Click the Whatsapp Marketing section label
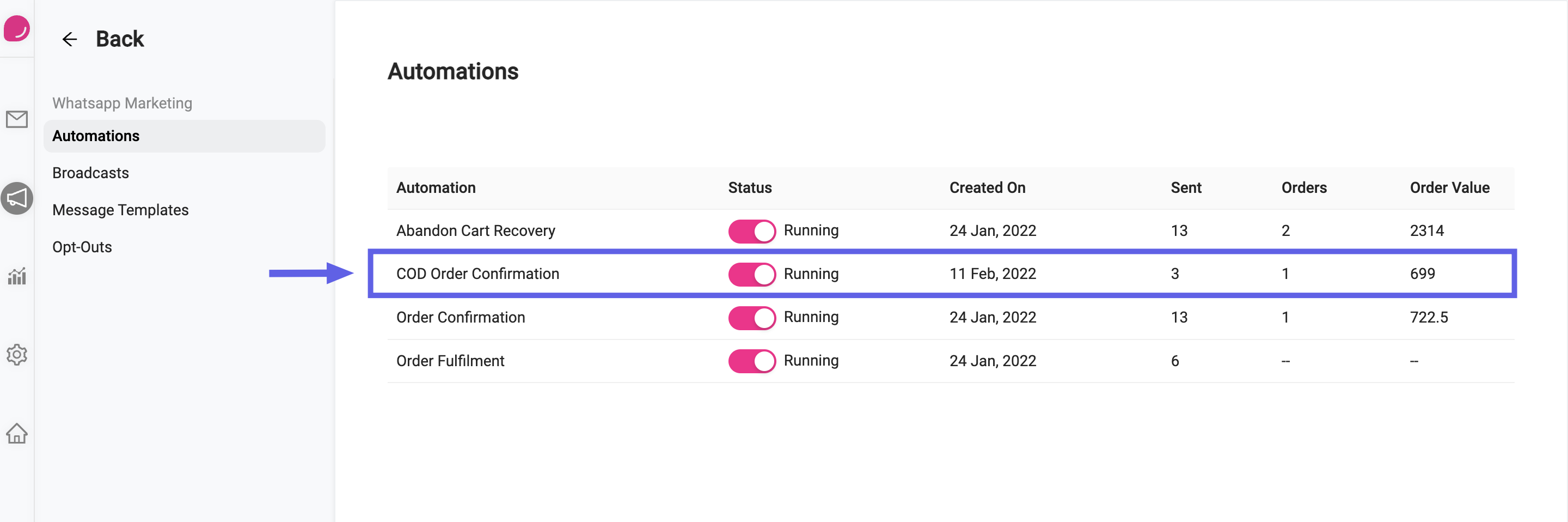1568x522 pixels. pos(122,103)
